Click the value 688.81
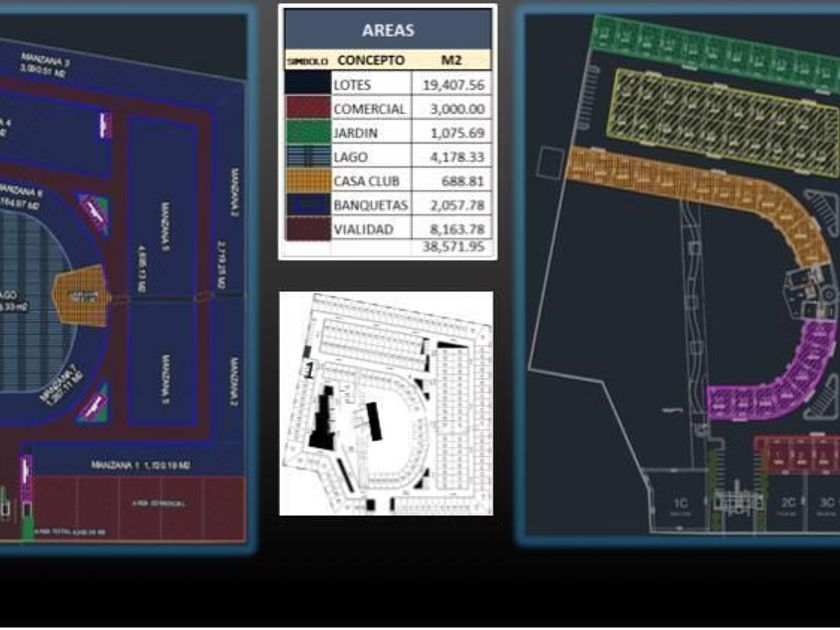The height and width of the screenshot is (630, 840). [x=463, y=181]
